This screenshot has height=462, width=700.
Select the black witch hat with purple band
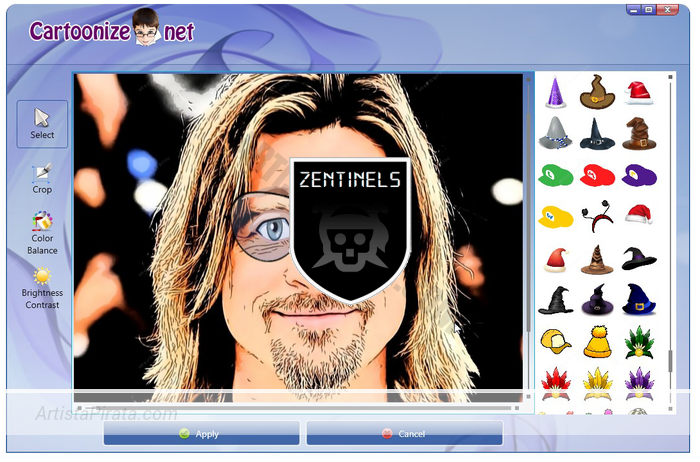[639, 258]
